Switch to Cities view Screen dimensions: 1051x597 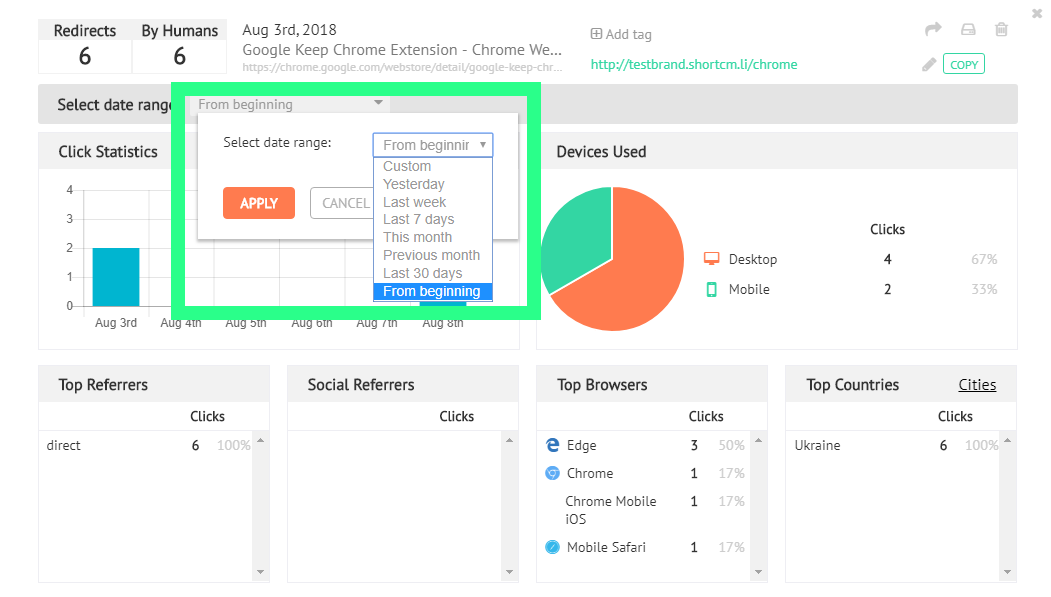tap(977, 385)
